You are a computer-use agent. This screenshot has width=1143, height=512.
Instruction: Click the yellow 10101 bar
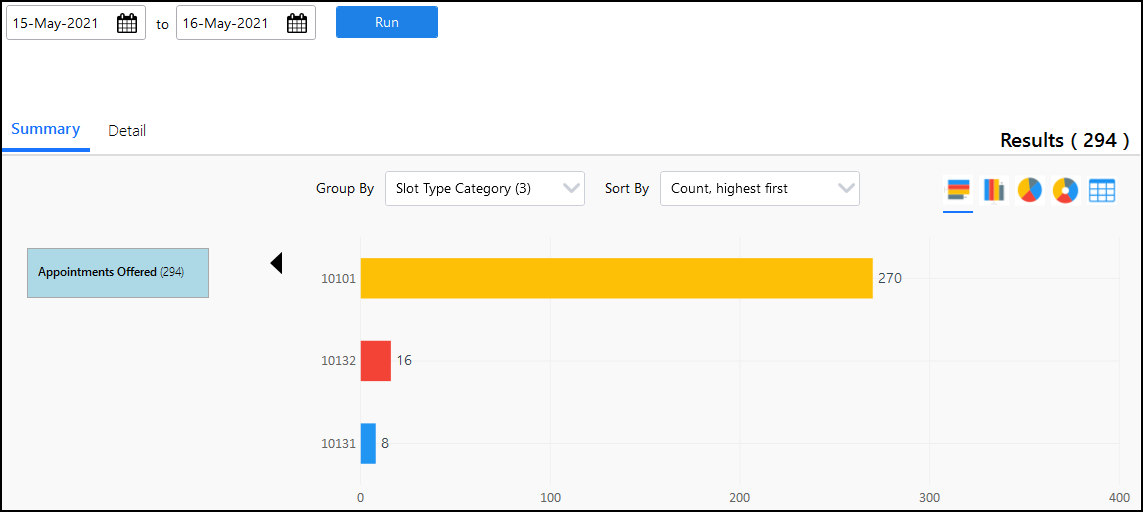pos(616,278)
